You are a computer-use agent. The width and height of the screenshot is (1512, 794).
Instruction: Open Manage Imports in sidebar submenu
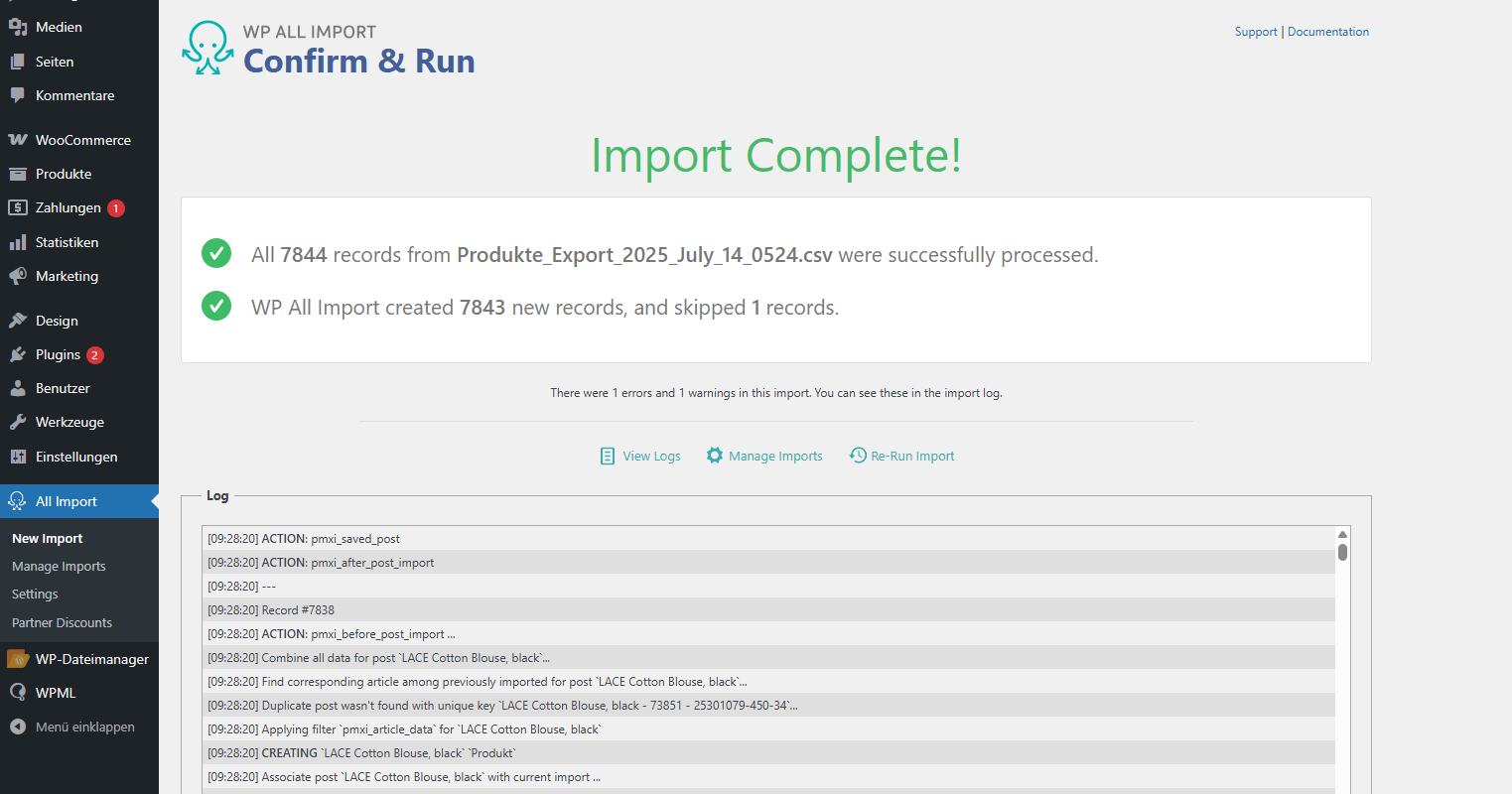click(59, 566)
